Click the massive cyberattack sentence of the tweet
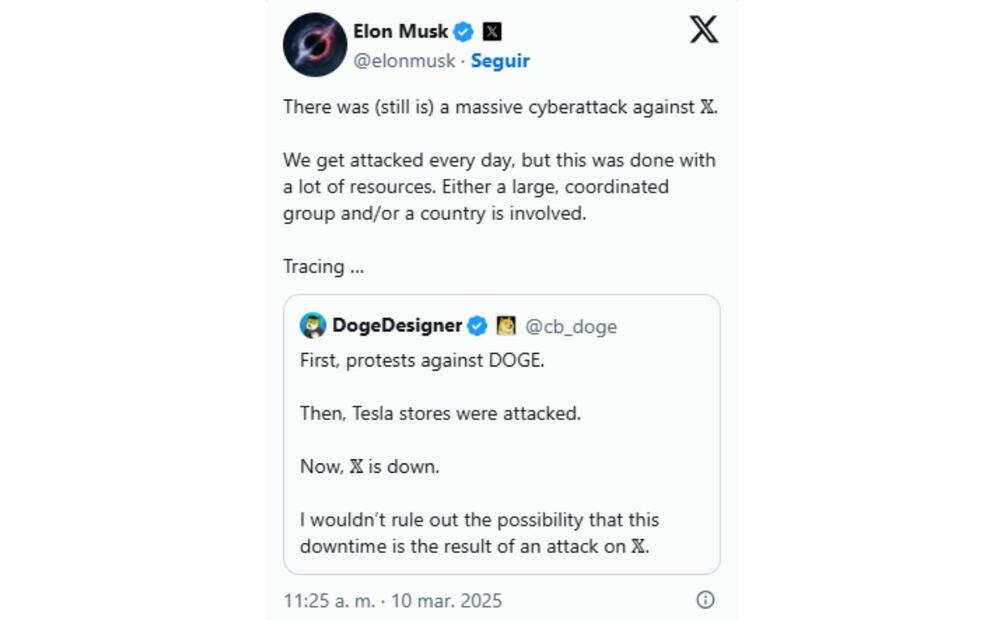 click(500, 107)
